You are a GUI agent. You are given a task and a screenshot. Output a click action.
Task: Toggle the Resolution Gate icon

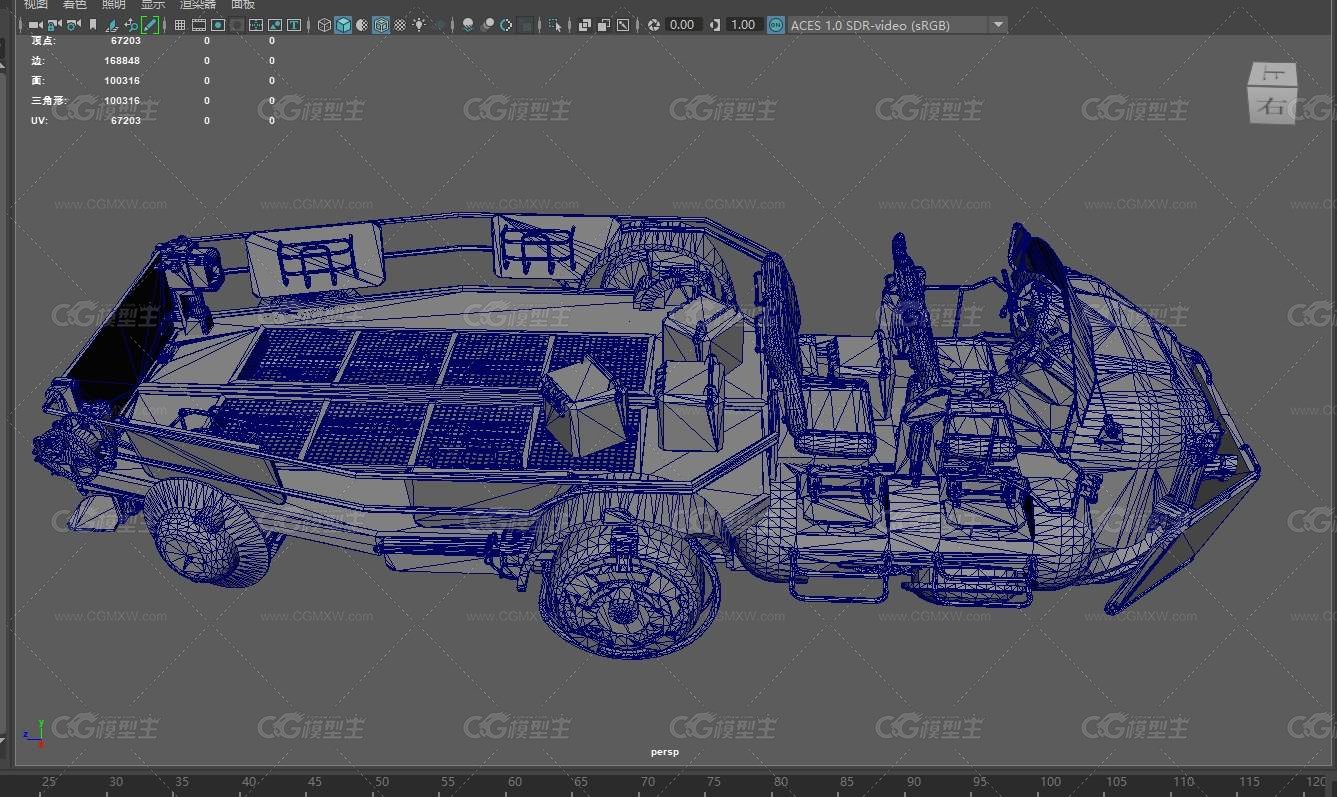pyautogui.click(x=218, y=25)
